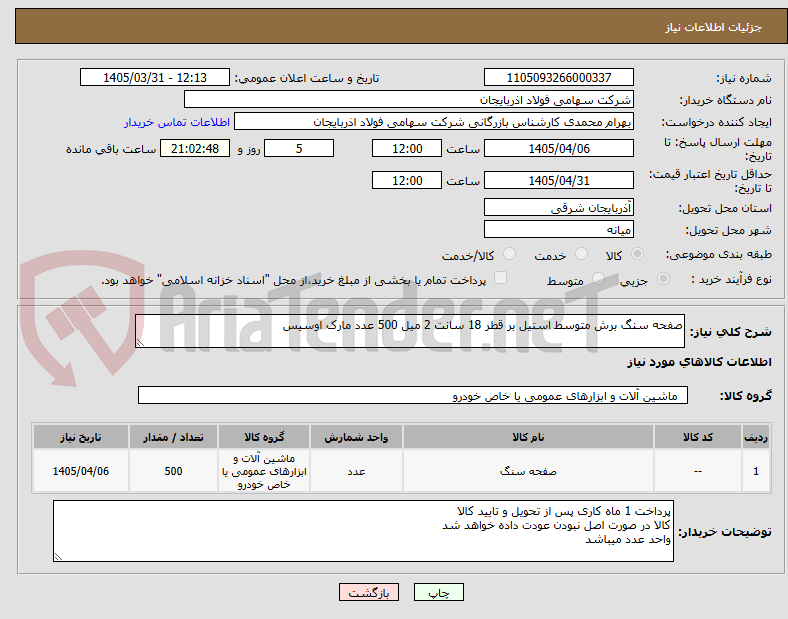
Task: Click the goods group field ماشین آلات
Action: [413, 395]
